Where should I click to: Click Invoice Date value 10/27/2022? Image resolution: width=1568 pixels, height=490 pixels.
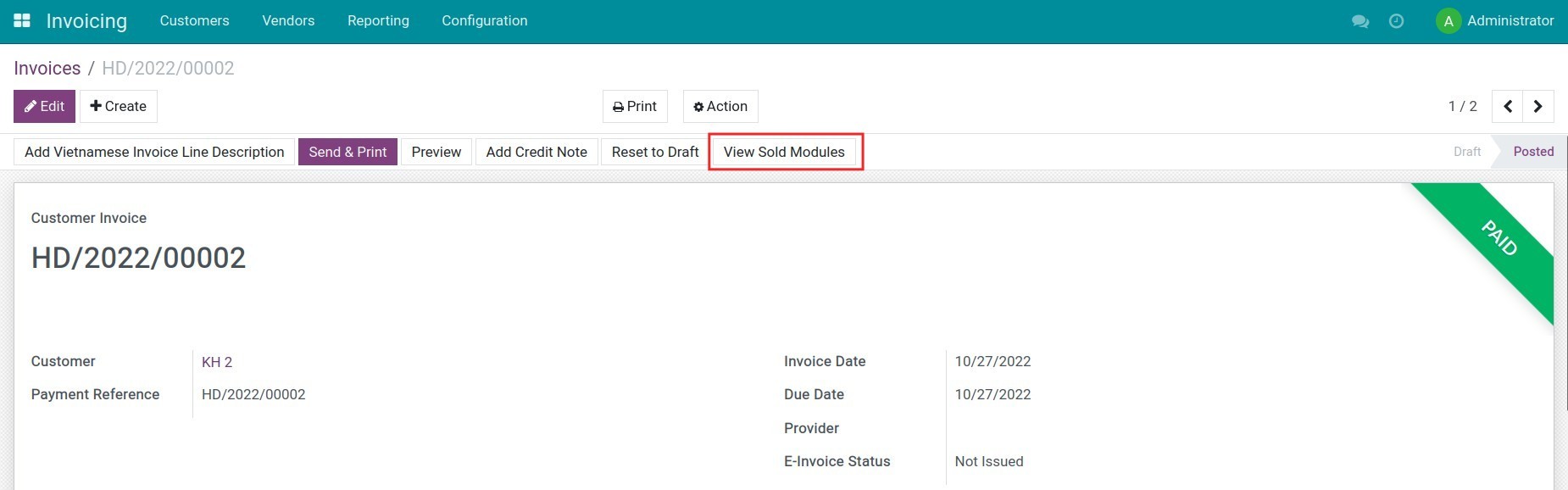pyautogui.click(x=993, y=362)
